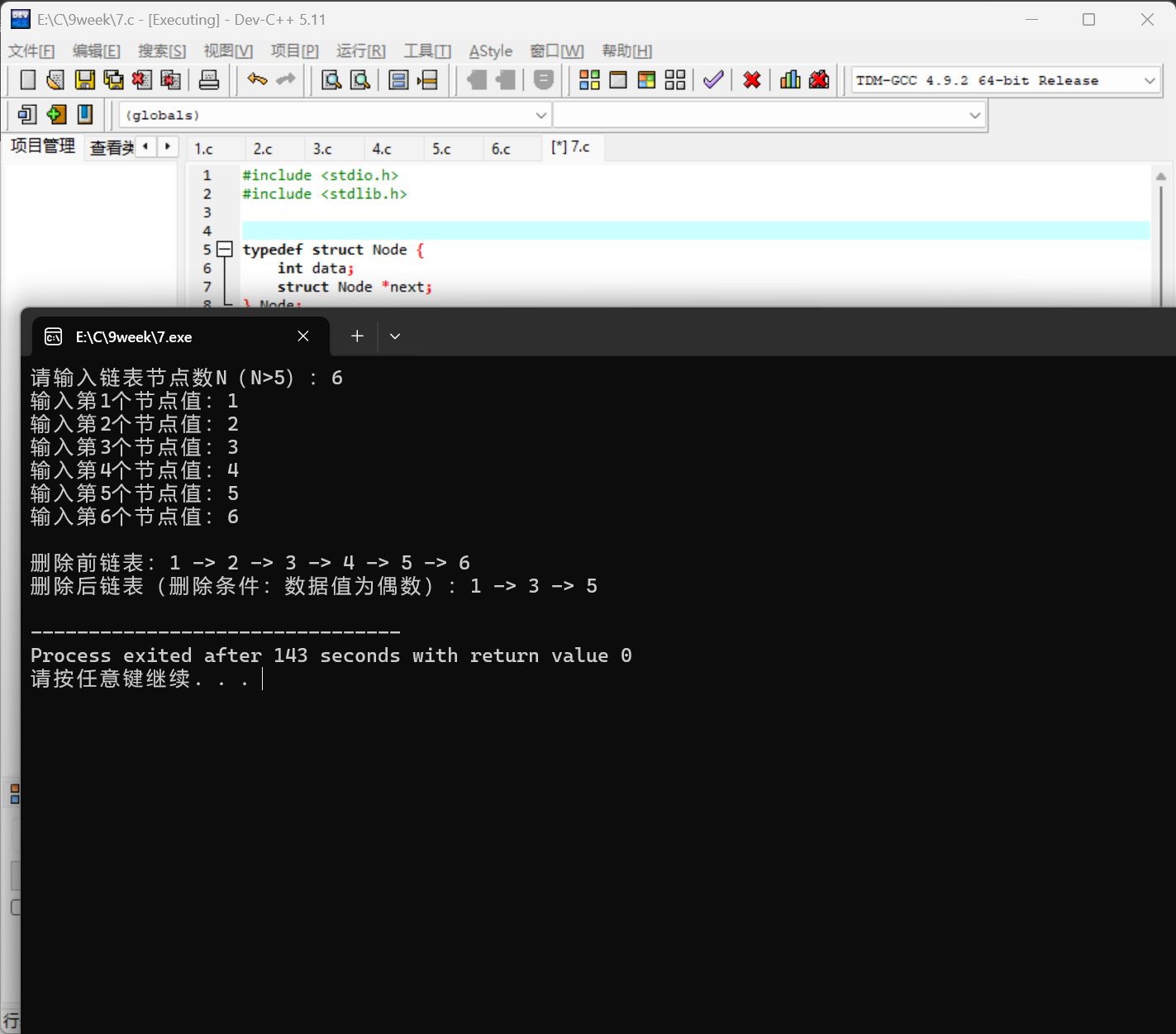The width and height of the screenshot is (1176, 1034).
Task: Click the New file toolbar icon
Action: [28, 80]
